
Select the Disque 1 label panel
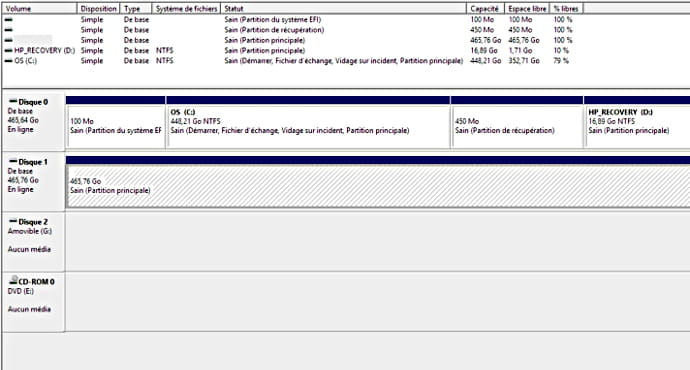coord(33,181)
